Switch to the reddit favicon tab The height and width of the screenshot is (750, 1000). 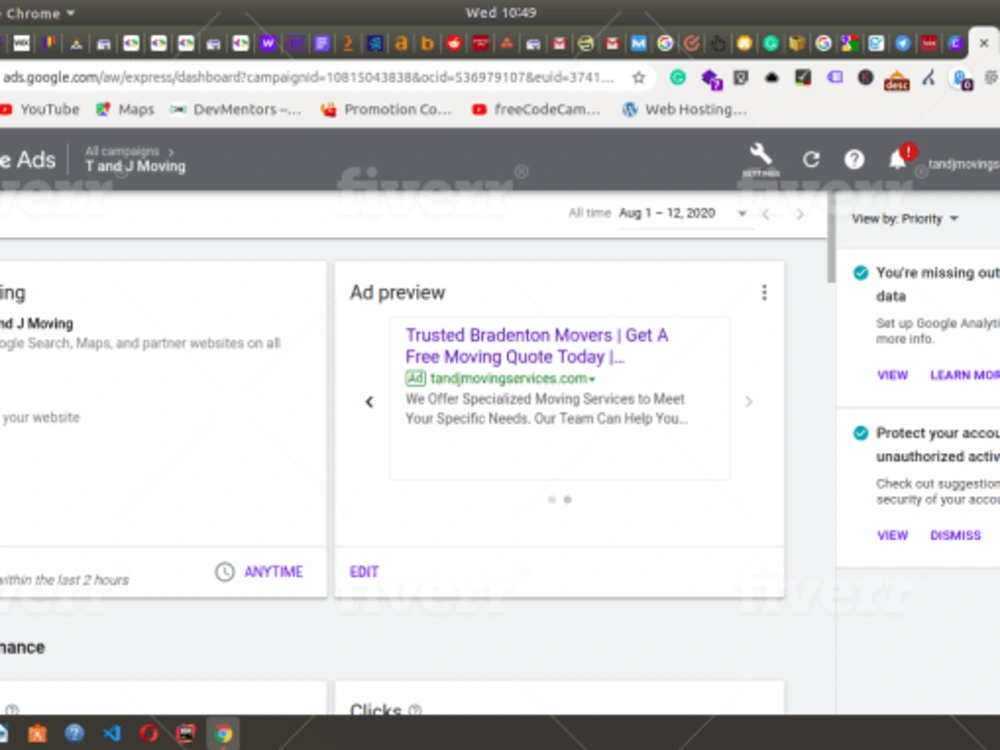point(453,43)
